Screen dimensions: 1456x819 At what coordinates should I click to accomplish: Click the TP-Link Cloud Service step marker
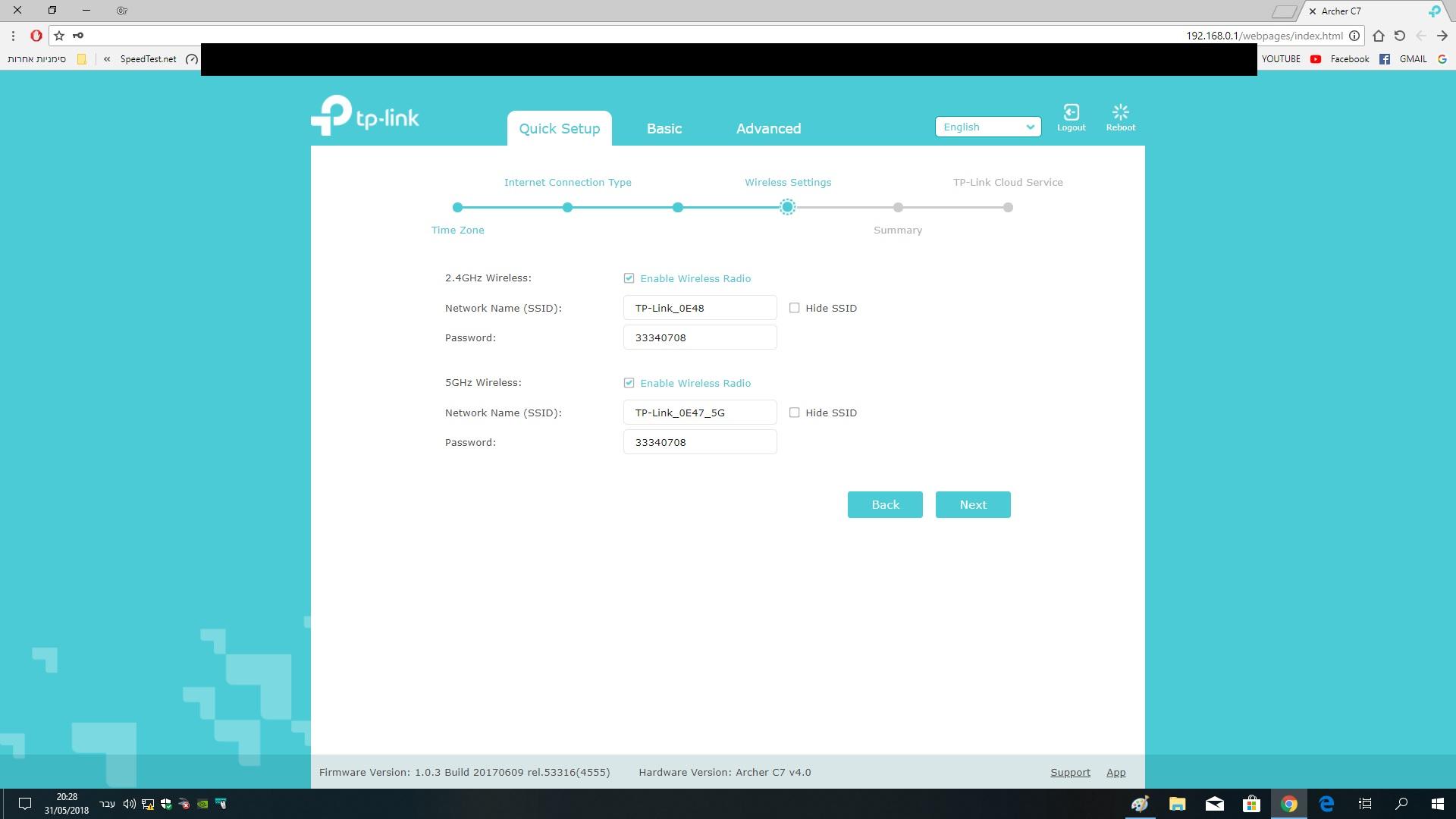[x=1008, y=207]
